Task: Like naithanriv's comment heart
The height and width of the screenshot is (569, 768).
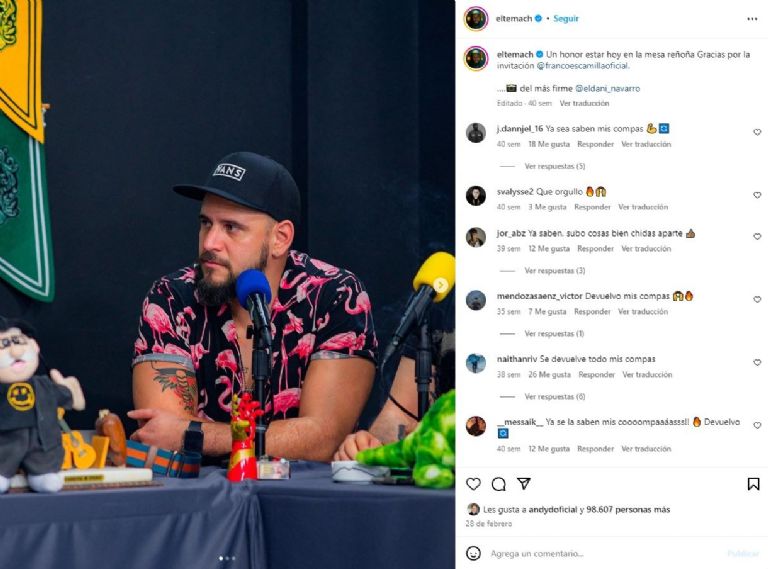Action: tap(757, 362)
